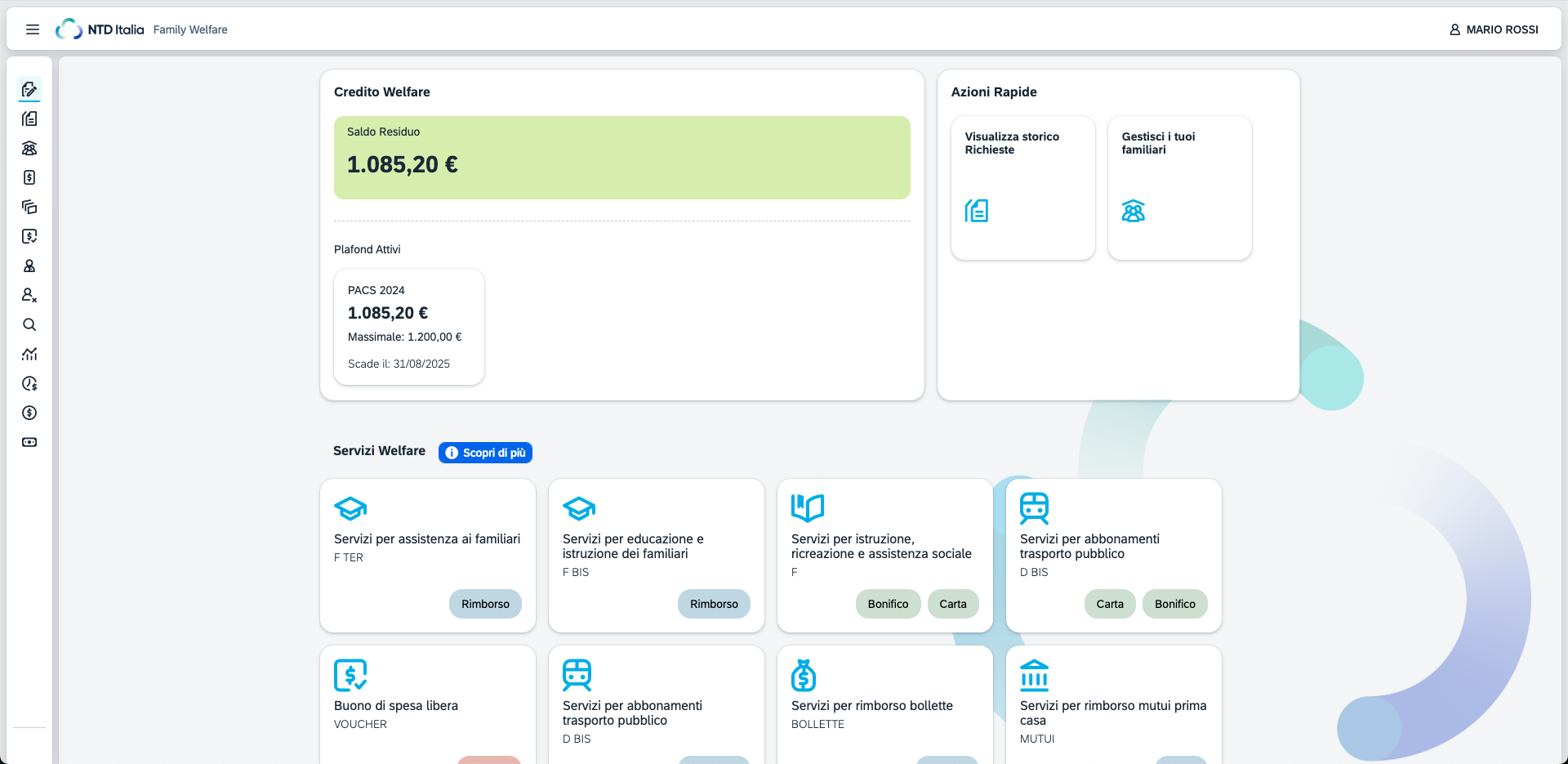Open Gestisci i tuoi familiari card
Image resolution: width=1568 pixels, height=764 pixels.
1180,188
